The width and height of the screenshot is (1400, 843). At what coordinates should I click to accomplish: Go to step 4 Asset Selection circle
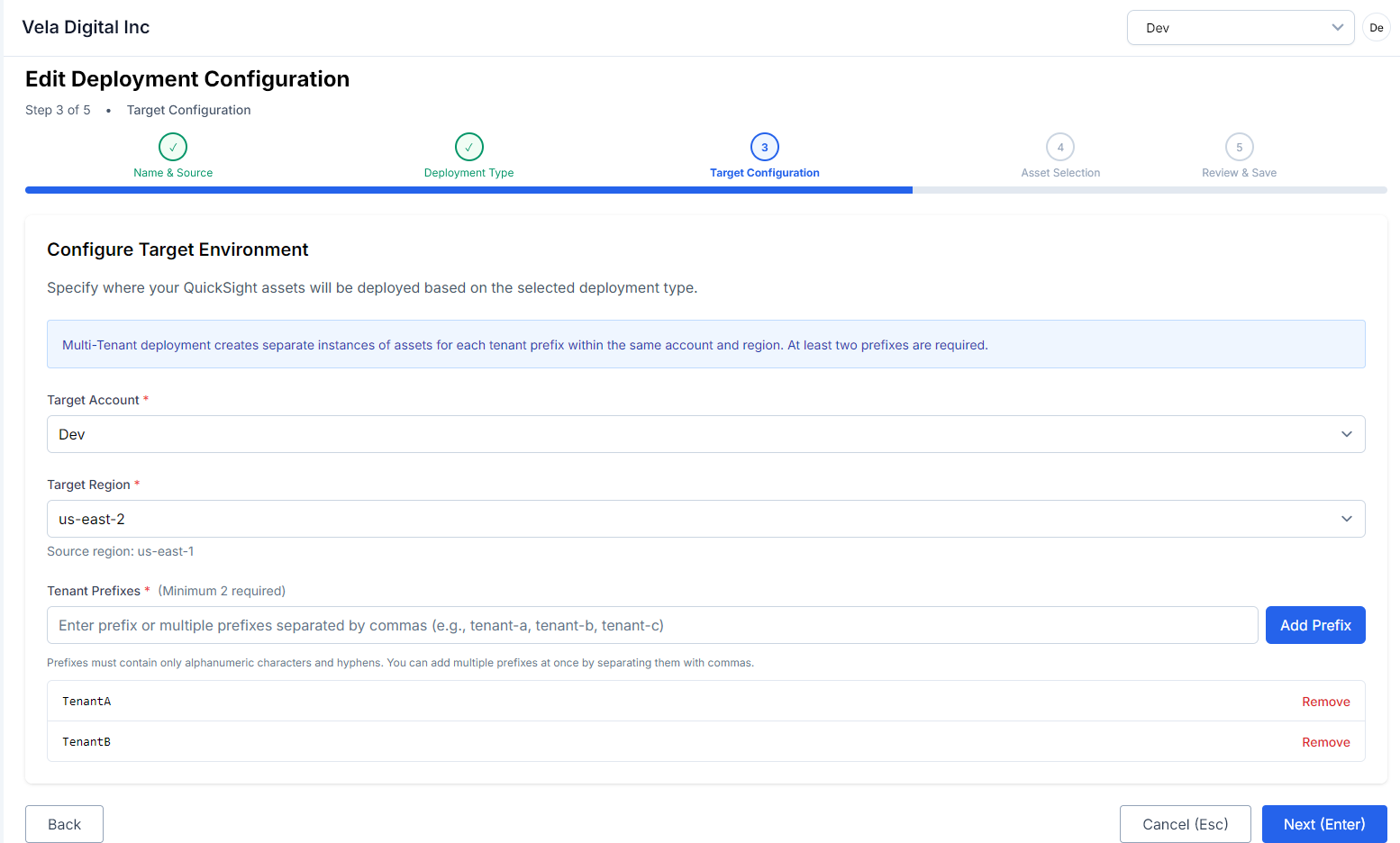pos(1060,147)
